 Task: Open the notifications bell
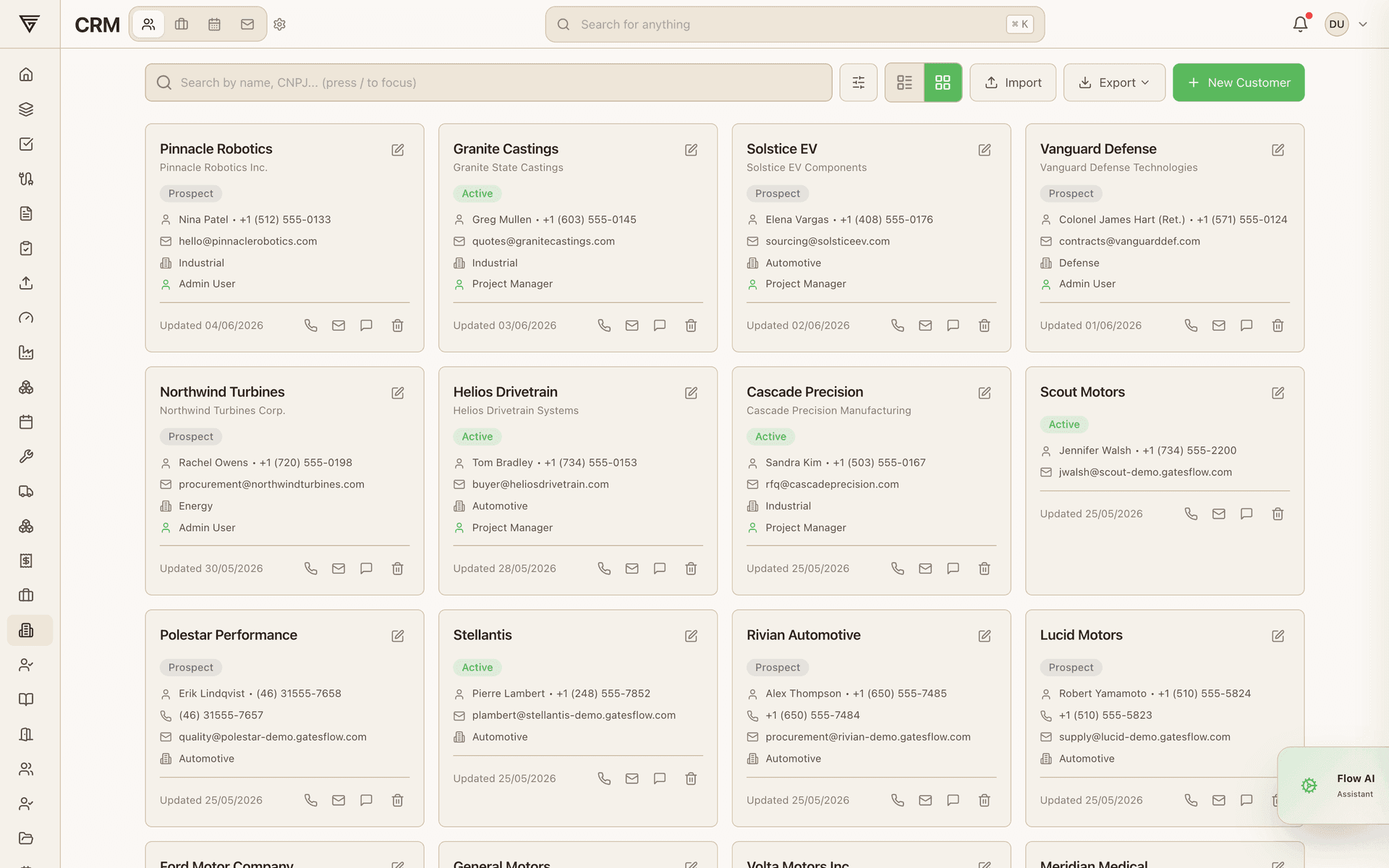(x=1300, y=24)
